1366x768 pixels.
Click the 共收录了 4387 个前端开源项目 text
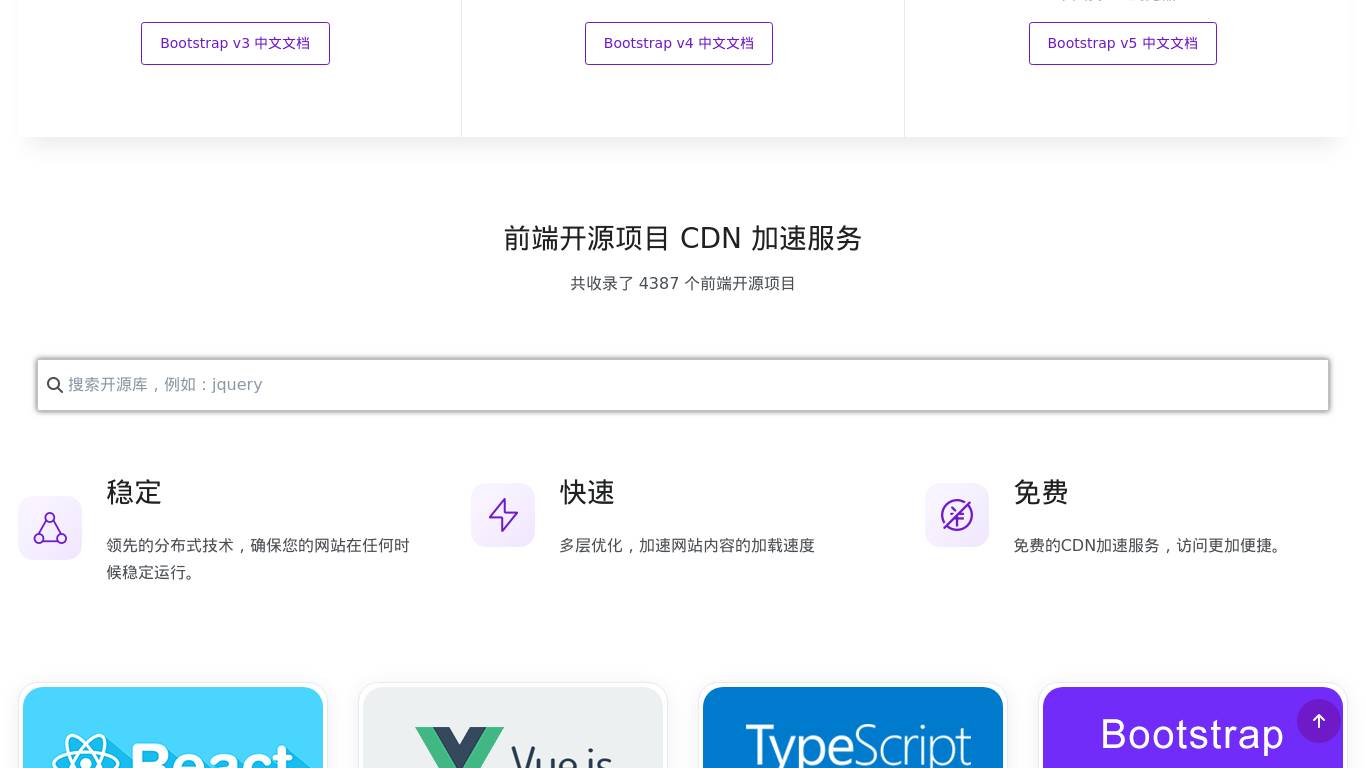pos(683,283)
